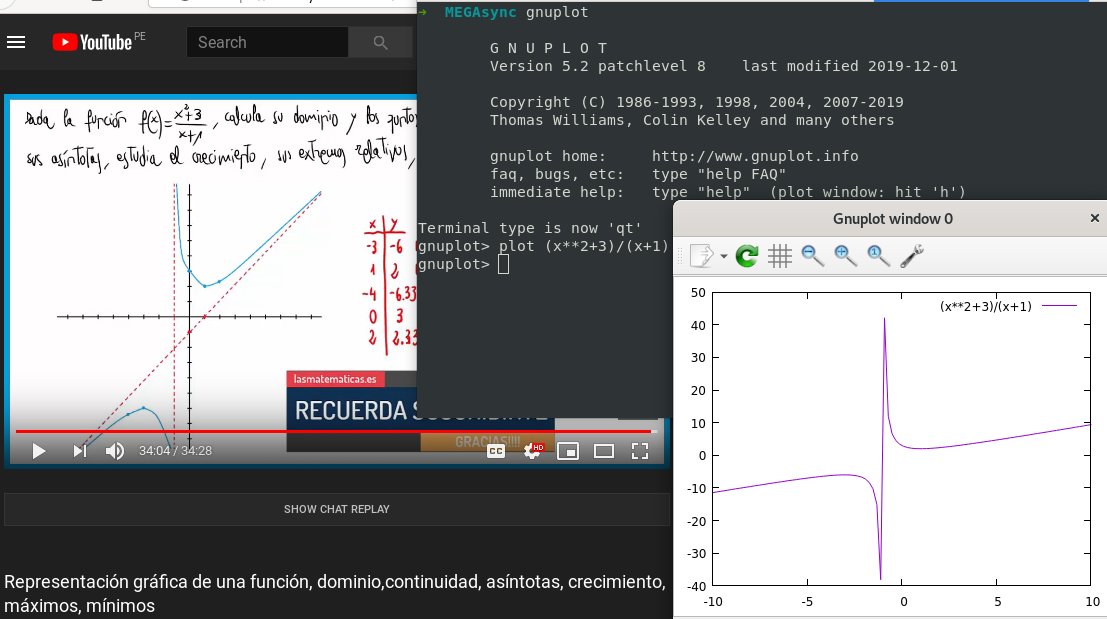Toggle the (x**2+3)/(x+1) legend entry

tap(1007, 306)
